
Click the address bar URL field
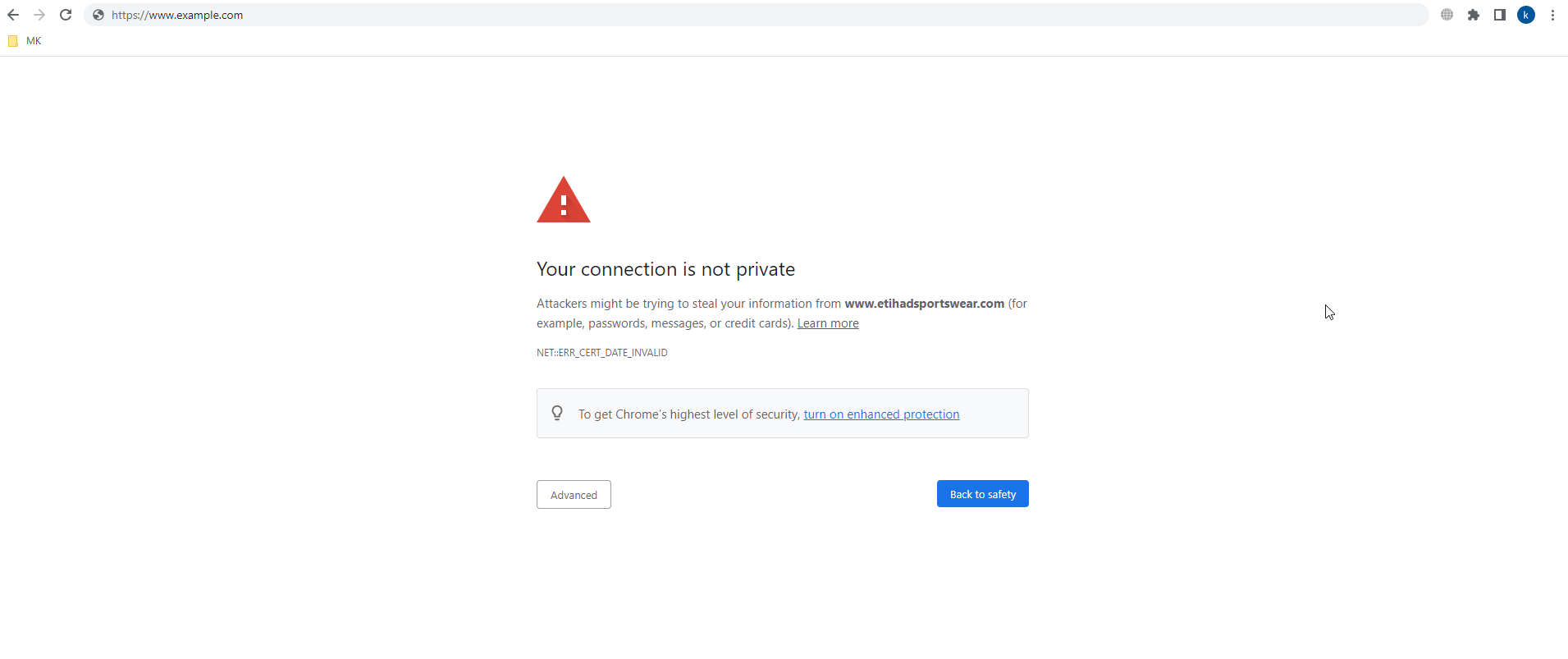755,15
